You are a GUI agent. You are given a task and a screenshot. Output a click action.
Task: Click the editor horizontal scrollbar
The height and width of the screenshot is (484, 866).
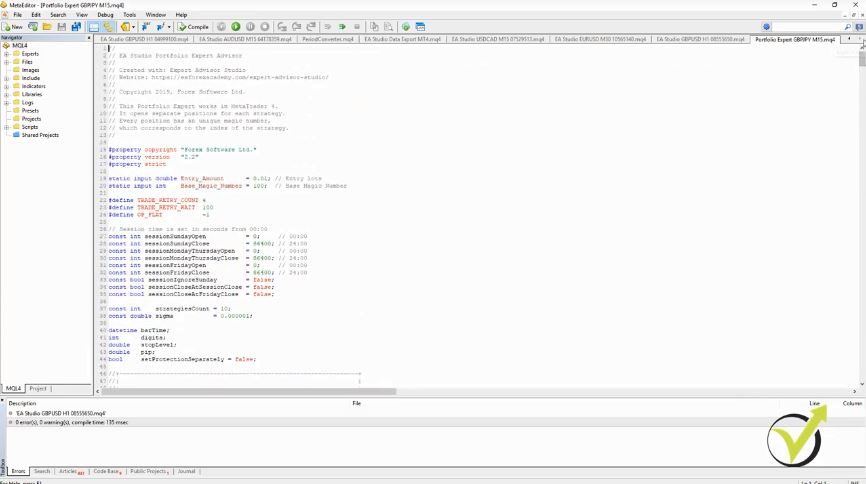coord(250,390)
